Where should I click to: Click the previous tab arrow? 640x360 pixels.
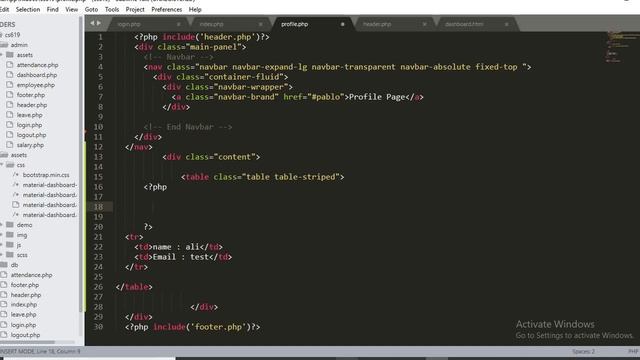92,23
